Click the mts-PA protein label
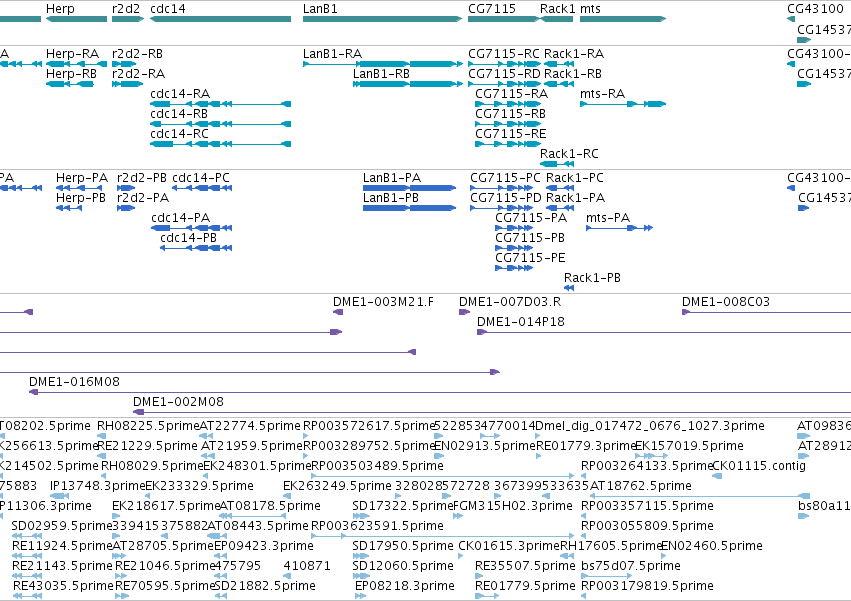The width and height of the screenshot is (851, 601). 608,218
